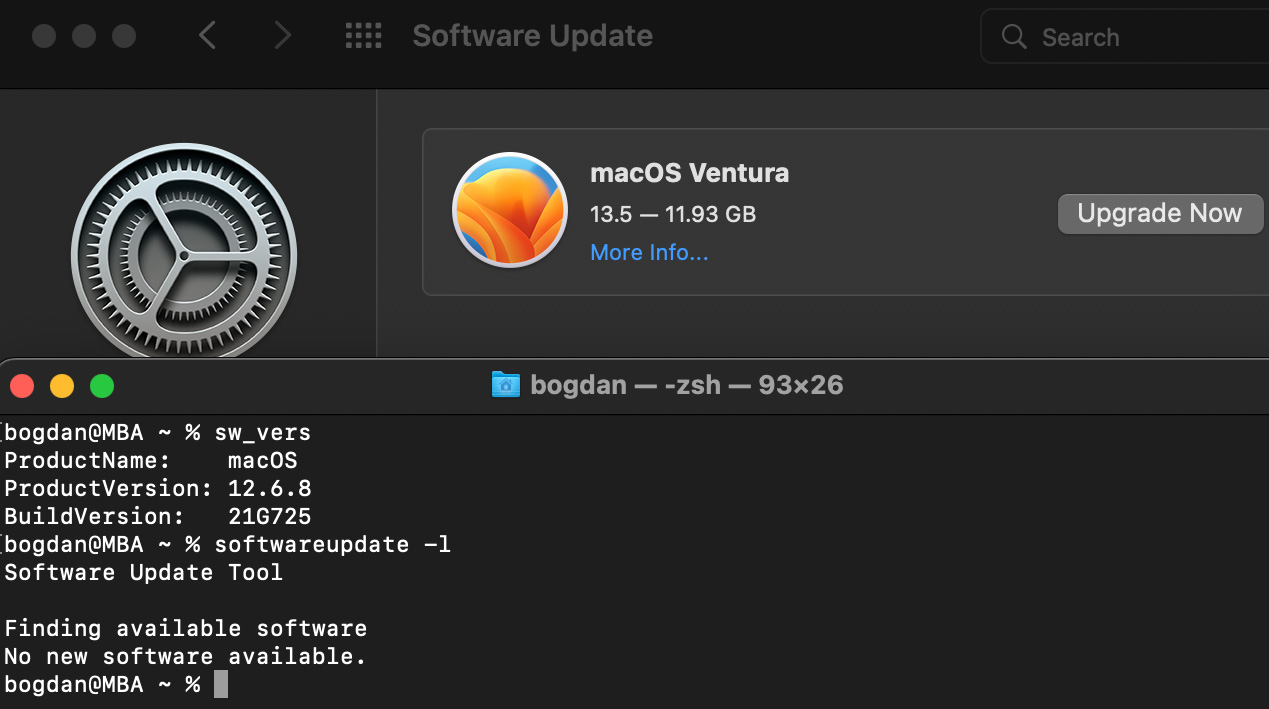Viewport: 1269px width, 709px height.
Task: Zoom the Software Update window
Action: click(124, 37)
